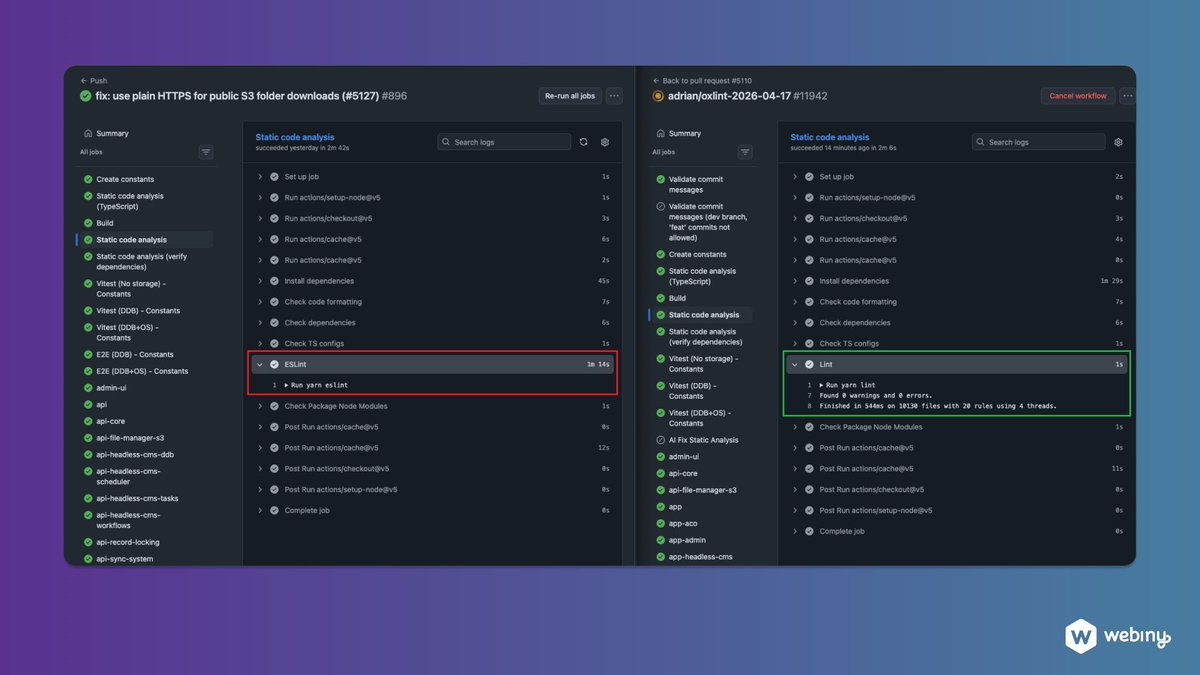This screenshot has width=1200, height=675.
Task: Click Search logs field in right window
Action: click(x=1039, y=142)
